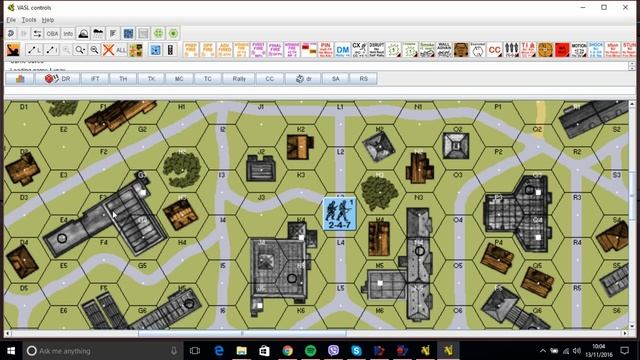Click the black vertical strip icon
The image size is (640, 360).
point(170,50)
